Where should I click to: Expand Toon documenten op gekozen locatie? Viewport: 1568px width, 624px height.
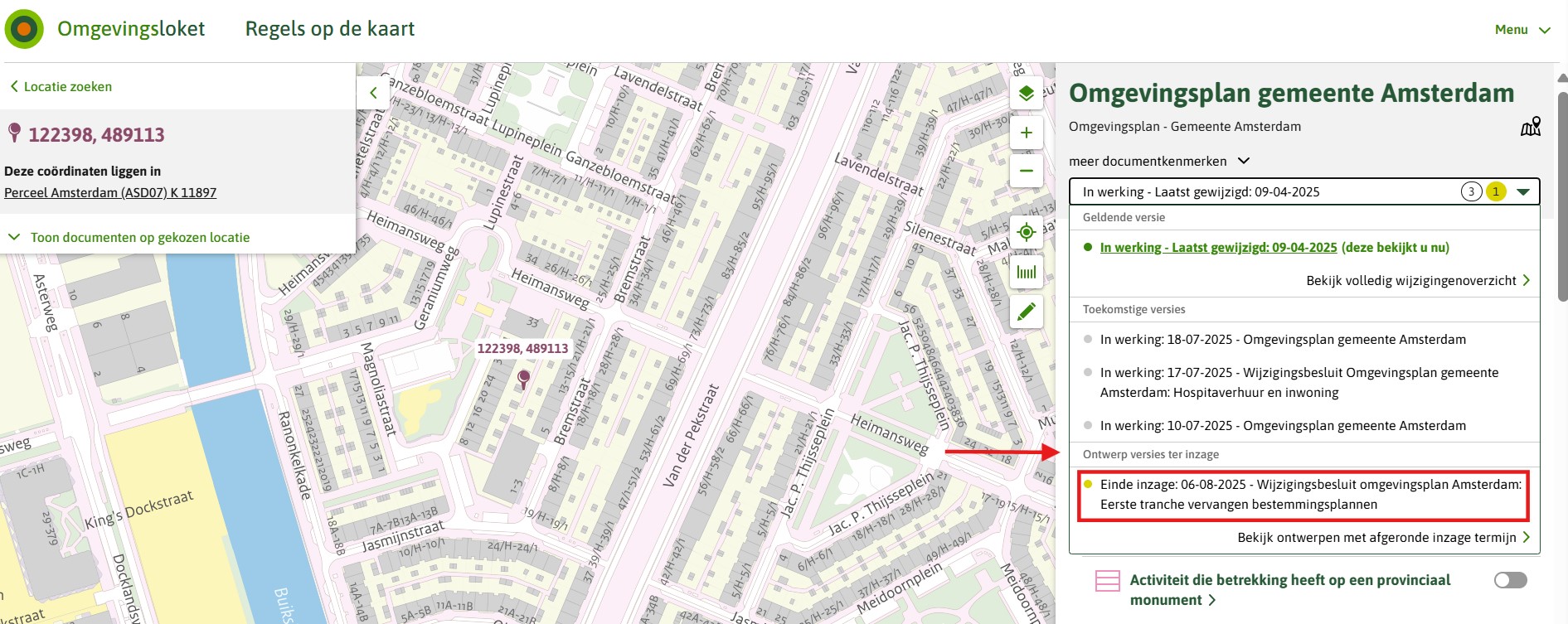[x=139, y=238]
